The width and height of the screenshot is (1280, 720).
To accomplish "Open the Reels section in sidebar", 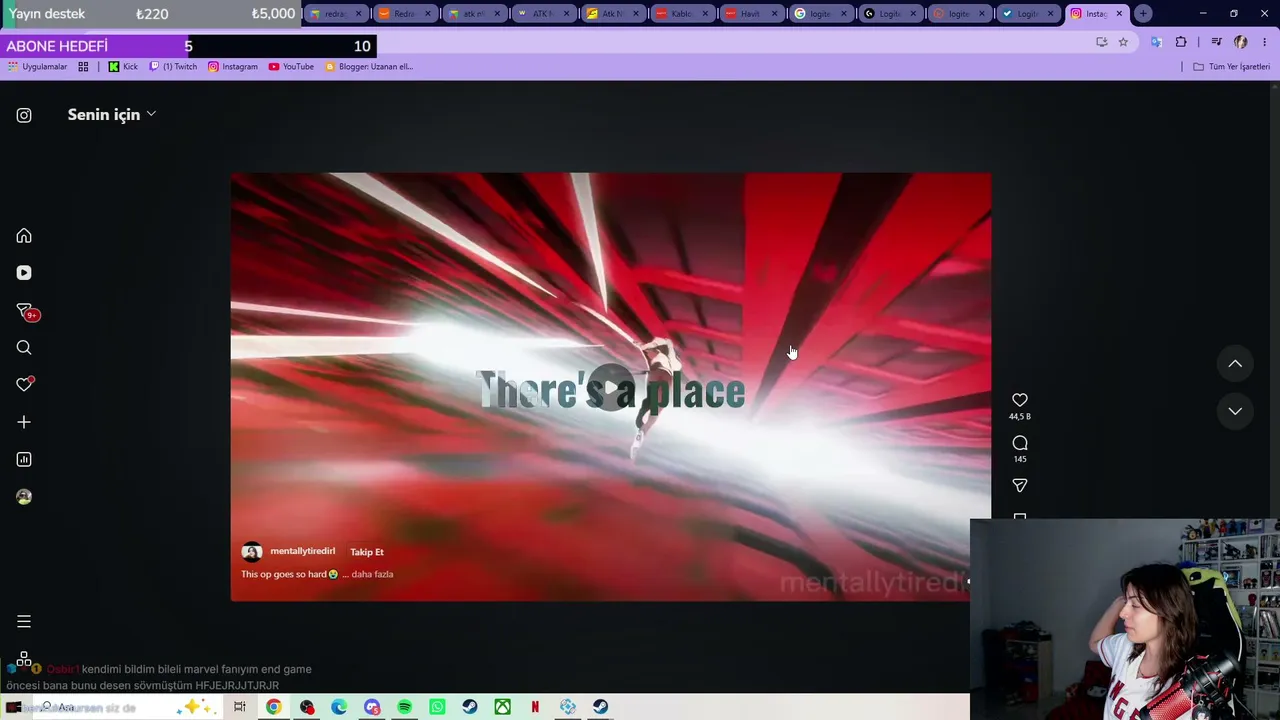I will [x=24, y=273].
